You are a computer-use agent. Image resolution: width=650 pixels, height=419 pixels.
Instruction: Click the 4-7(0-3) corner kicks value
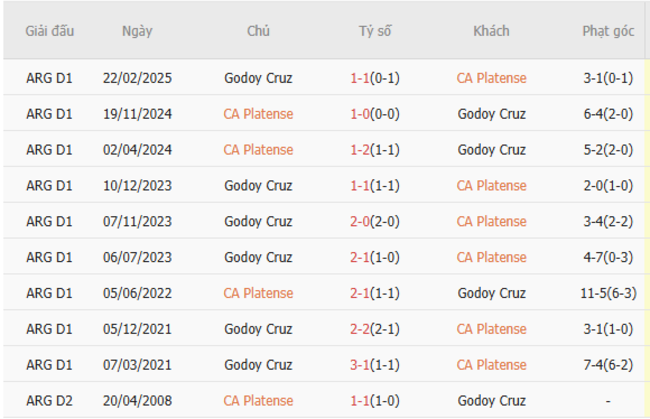tap(608, 257)
